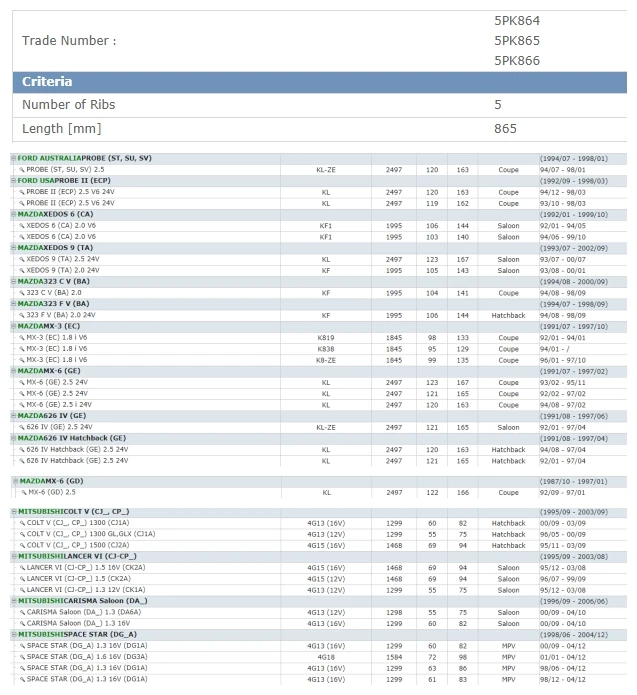This screenshot has height=695, width=637.
Task: Click the Criteria section header
Action: tap(320, 82)
